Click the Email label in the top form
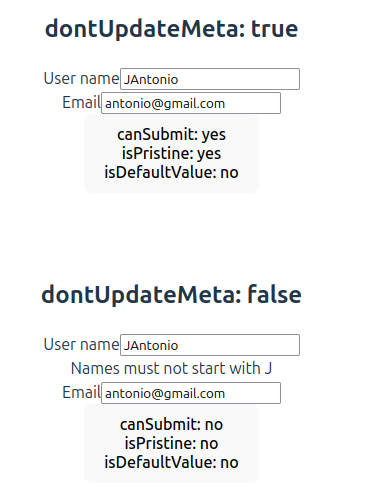 coord(81,102)
